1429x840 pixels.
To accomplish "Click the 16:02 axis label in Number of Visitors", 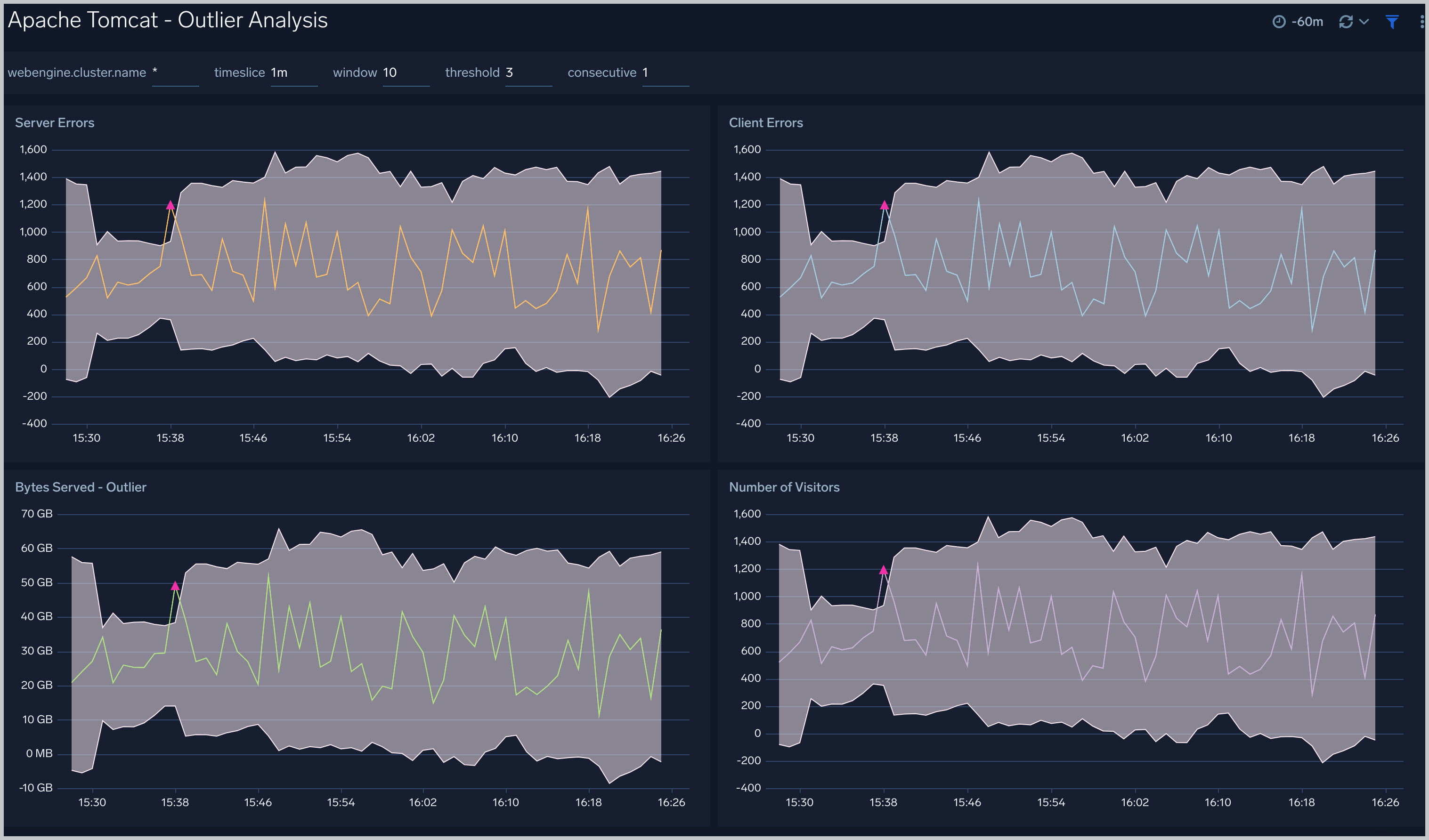I will pos(1135,803).
